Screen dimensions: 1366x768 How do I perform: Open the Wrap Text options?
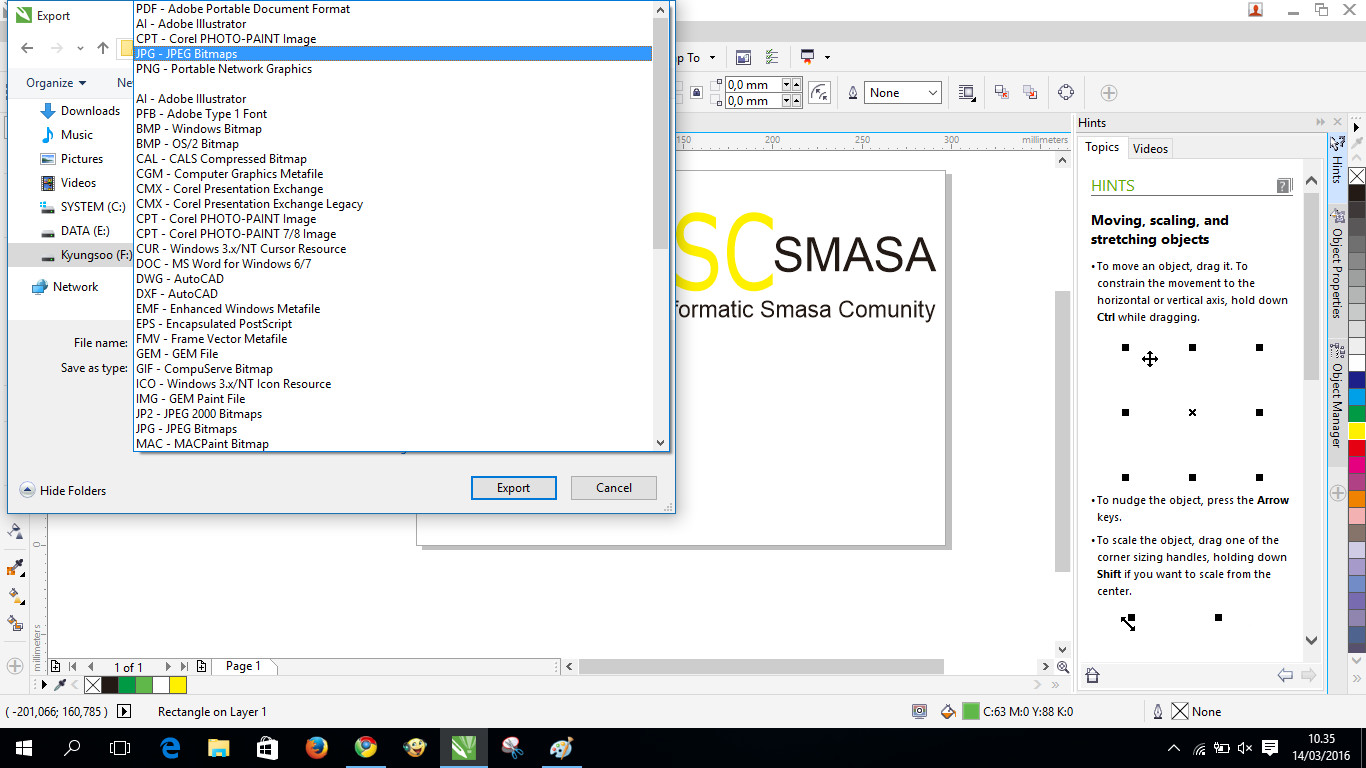(967, 93)
